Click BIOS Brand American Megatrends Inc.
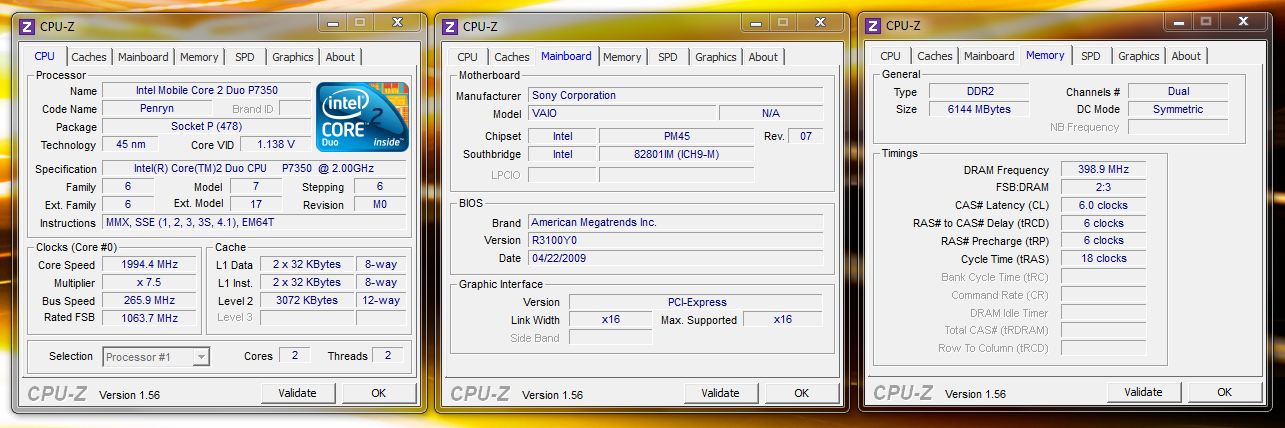 (675, 222)
